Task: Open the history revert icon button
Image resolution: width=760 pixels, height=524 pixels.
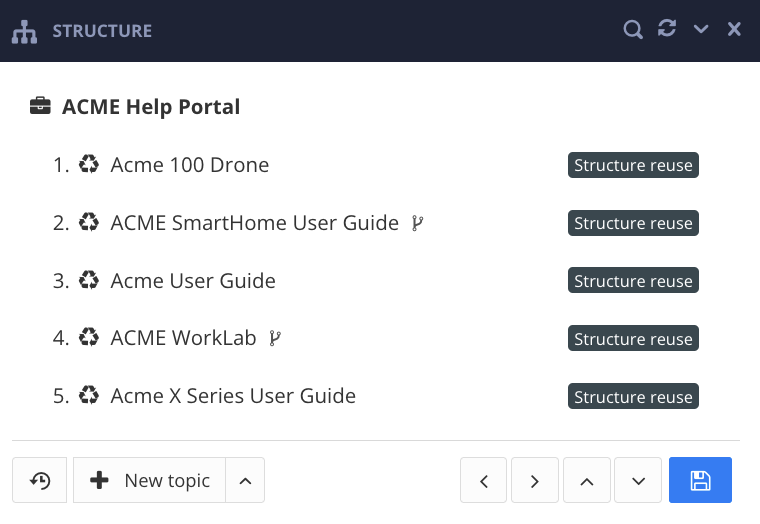Action: [40, 481]
